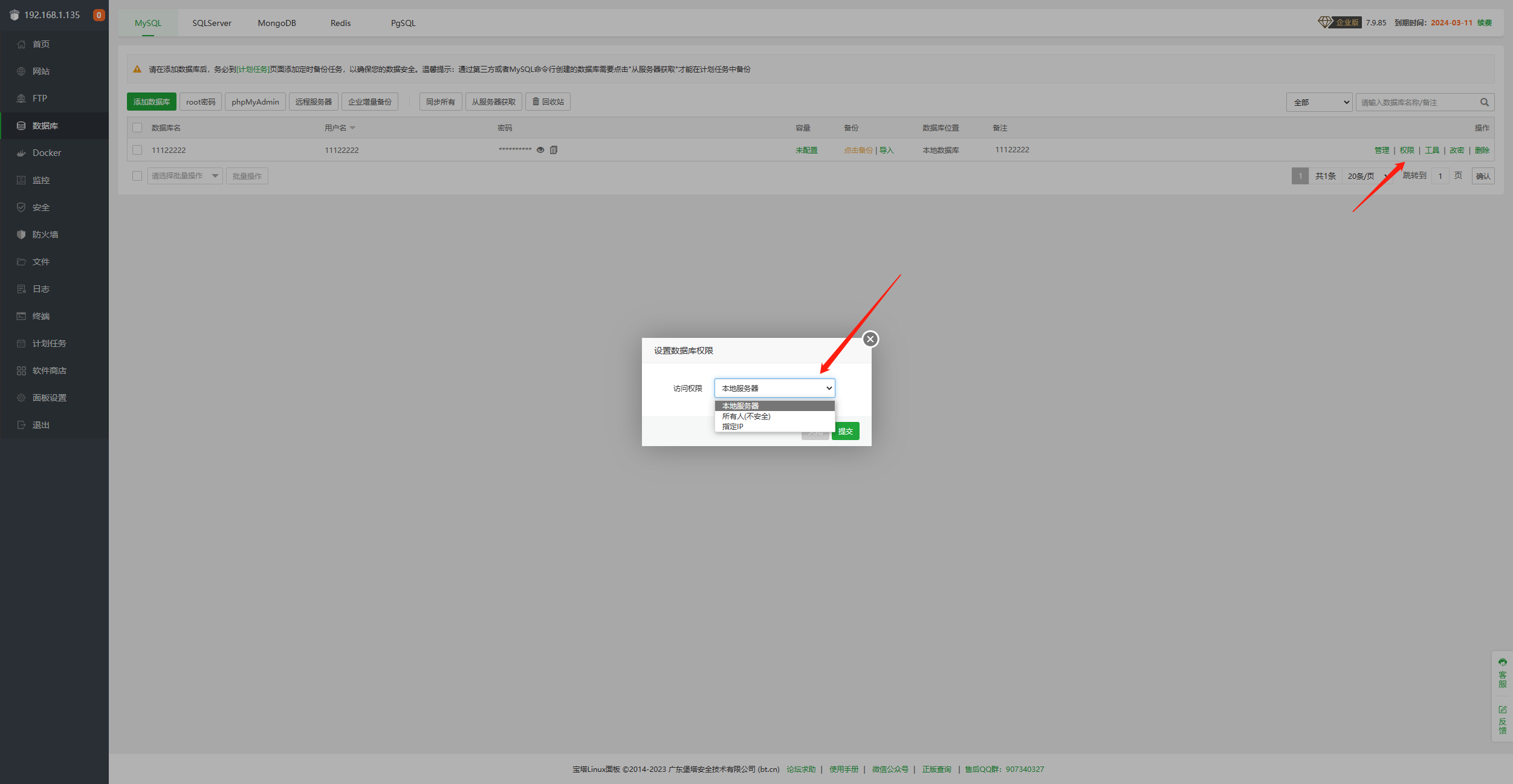Viewport: 1513px width, 784px height.
Task: Click the 从服务器获取 button
Action: click(x=494, y=102)
